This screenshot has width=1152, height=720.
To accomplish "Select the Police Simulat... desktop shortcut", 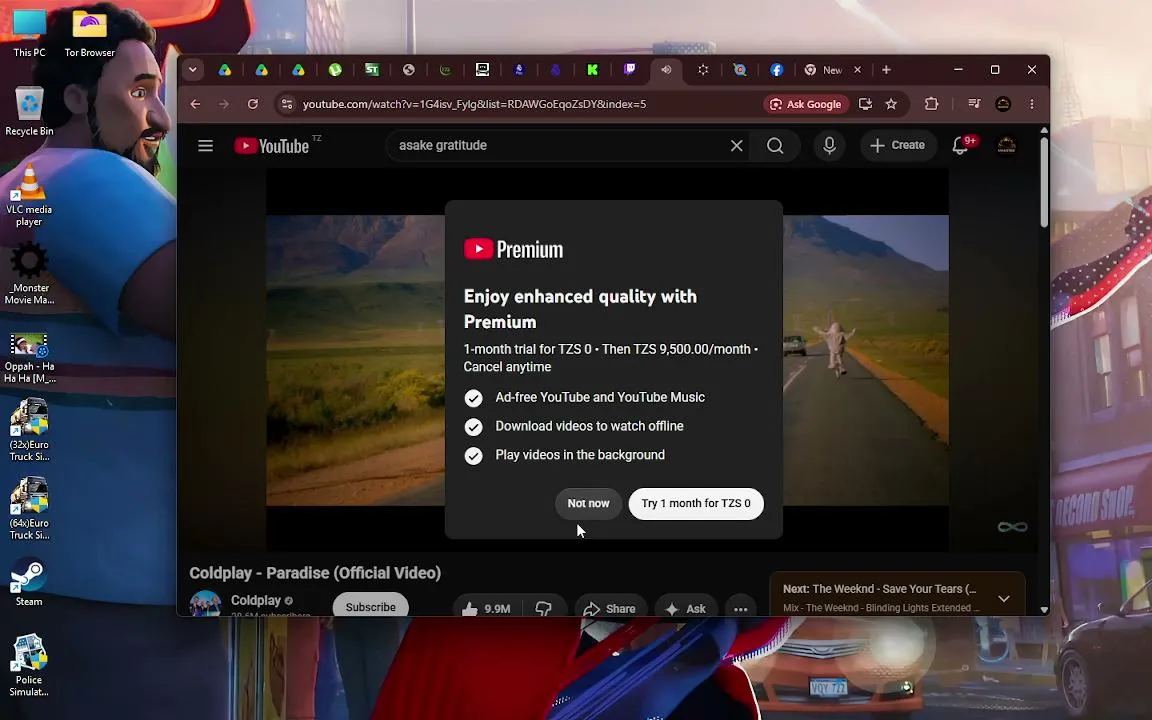I will click(29, 666).
